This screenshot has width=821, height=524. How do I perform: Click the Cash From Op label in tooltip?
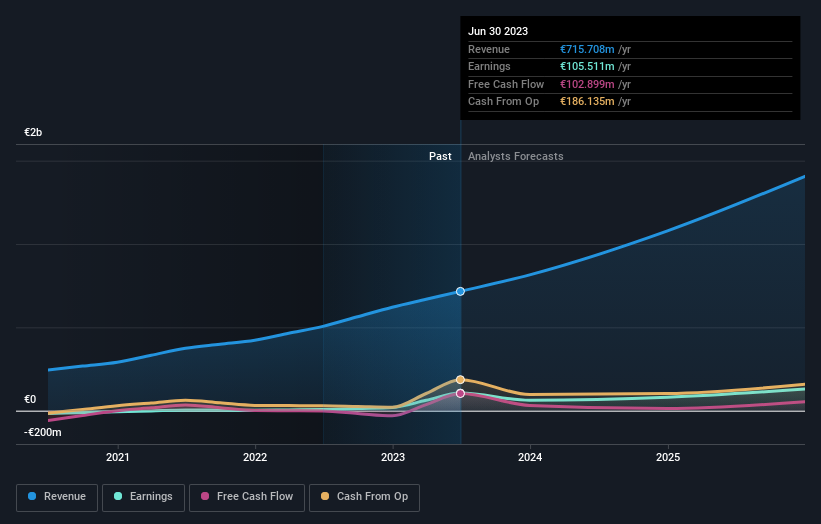[x=503, y=102]
